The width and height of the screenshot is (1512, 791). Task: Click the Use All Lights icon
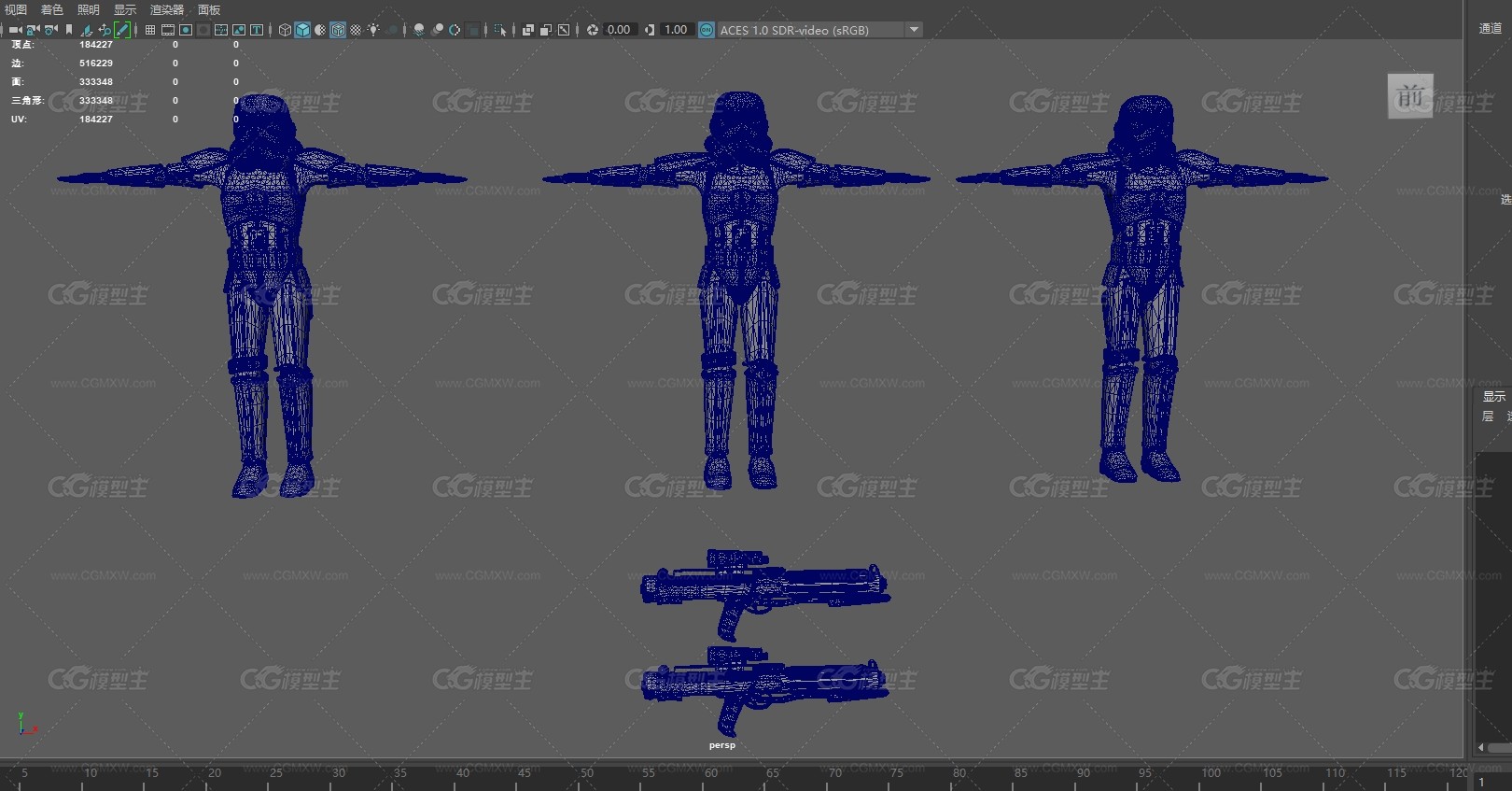pyautogui.click(x=373, y=30)
